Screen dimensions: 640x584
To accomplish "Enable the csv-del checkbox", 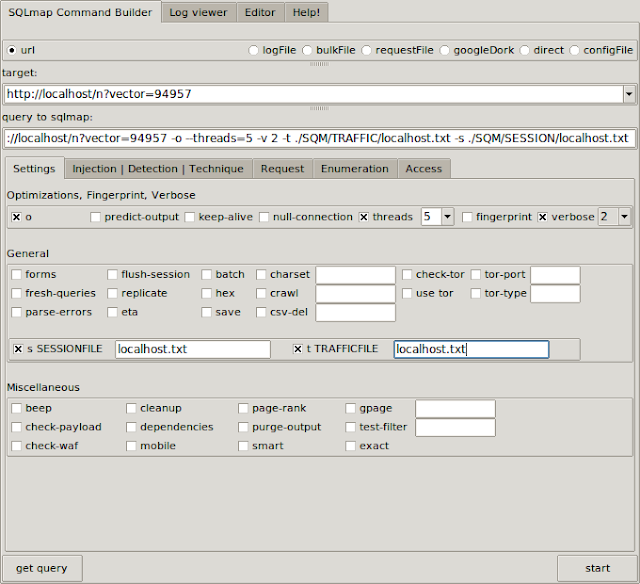I will [x=261, y=312].
